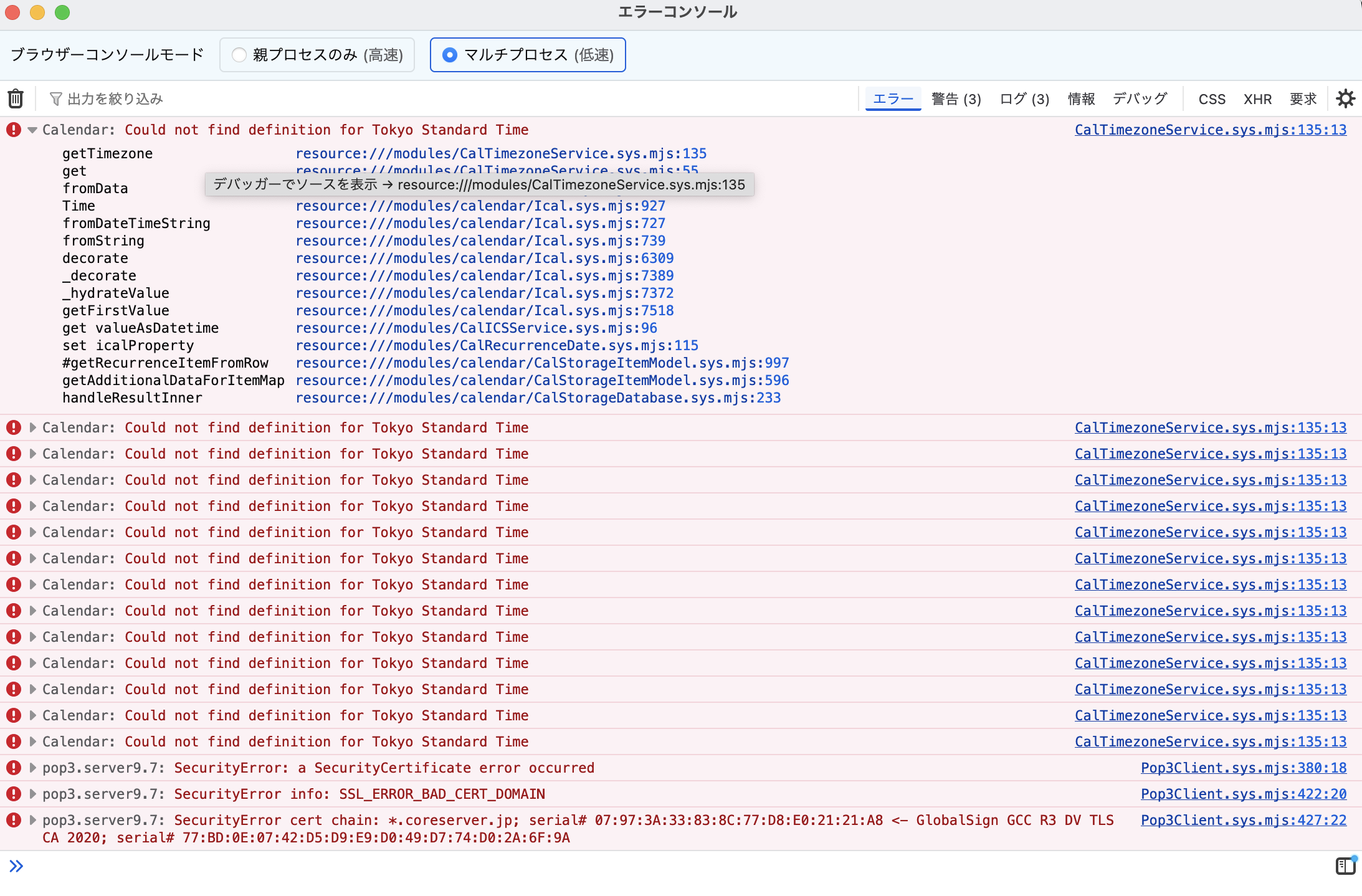Click error icon beside SSL_ERROR_BAD_CERT_DOMAIN message
Screen dimensions: 1362x896
tap(14, 794)
